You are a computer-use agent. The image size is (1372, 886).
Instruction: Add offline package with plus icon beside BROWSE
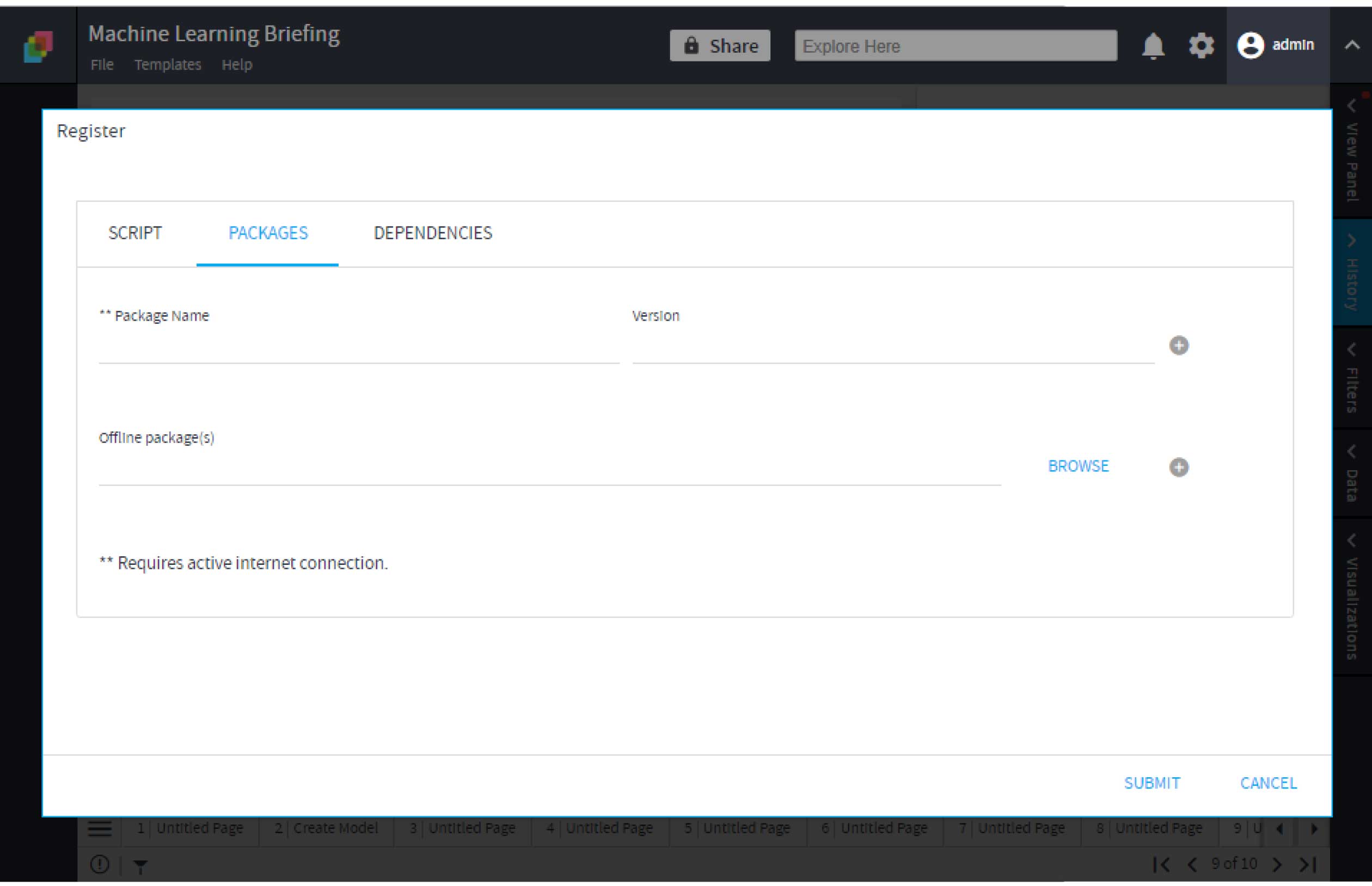[1179, 466]
